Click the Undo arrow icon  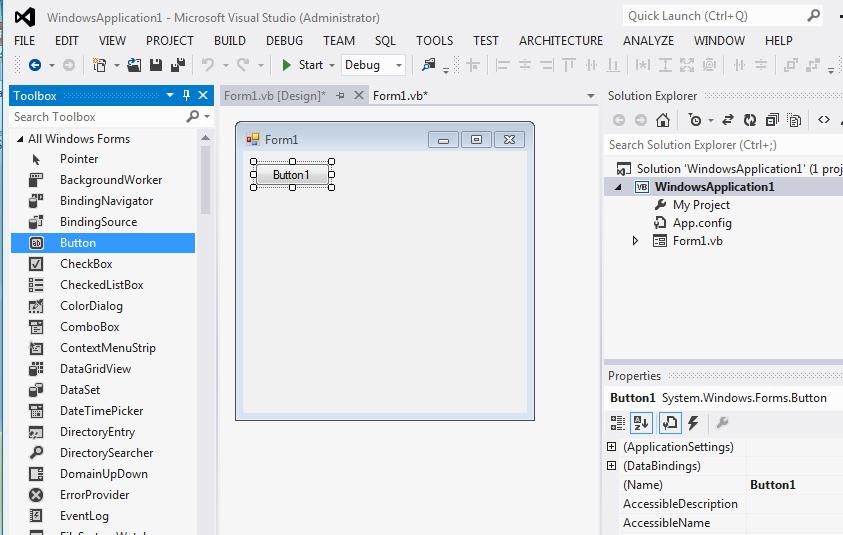coord(208,65)
